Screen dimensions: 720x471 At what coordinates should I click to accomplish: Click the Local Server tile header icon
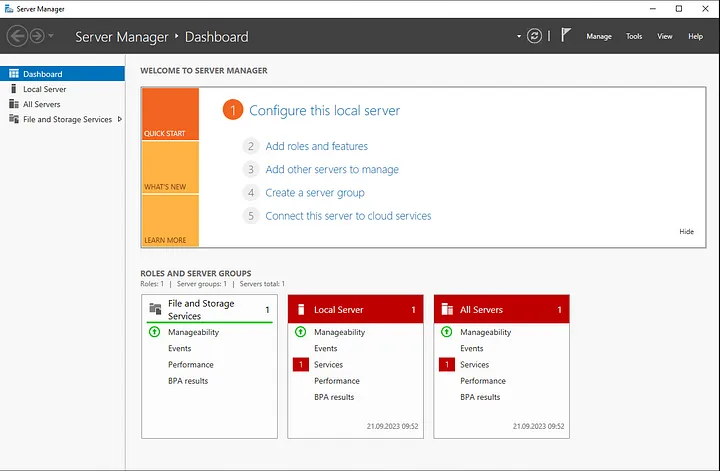click(x=301, y=310)
